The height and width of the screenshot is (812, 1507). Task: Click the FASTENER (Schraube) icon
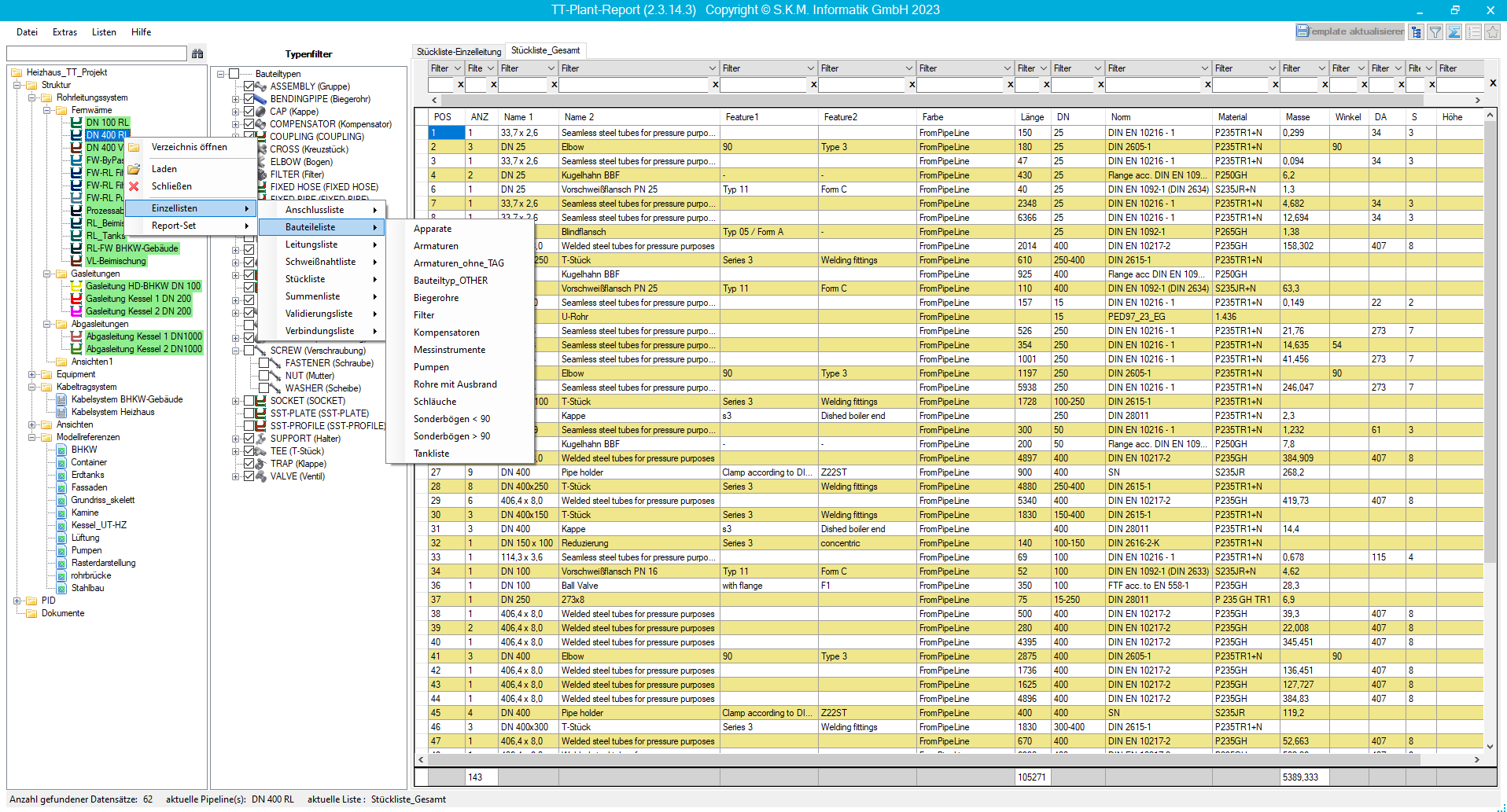coord(275,363)
